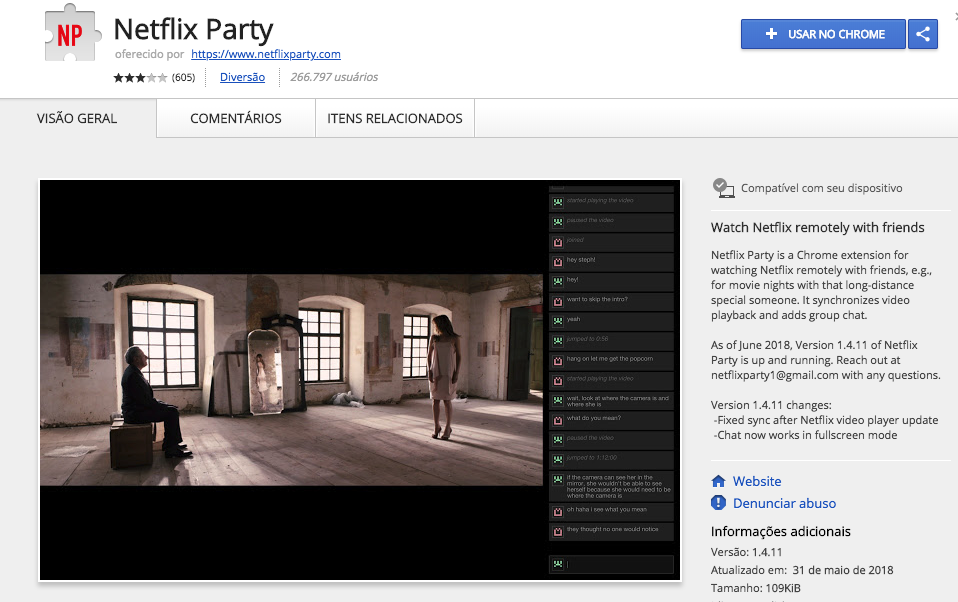Click the avatar beside "hey steph!" chat message

pos(558,260)
